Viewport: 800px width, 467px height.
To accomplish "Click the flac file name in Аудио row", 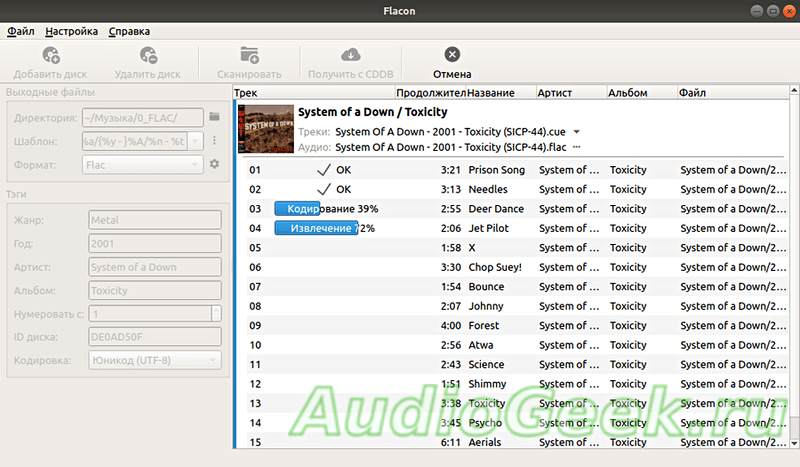I will click(x=451, y=147).
